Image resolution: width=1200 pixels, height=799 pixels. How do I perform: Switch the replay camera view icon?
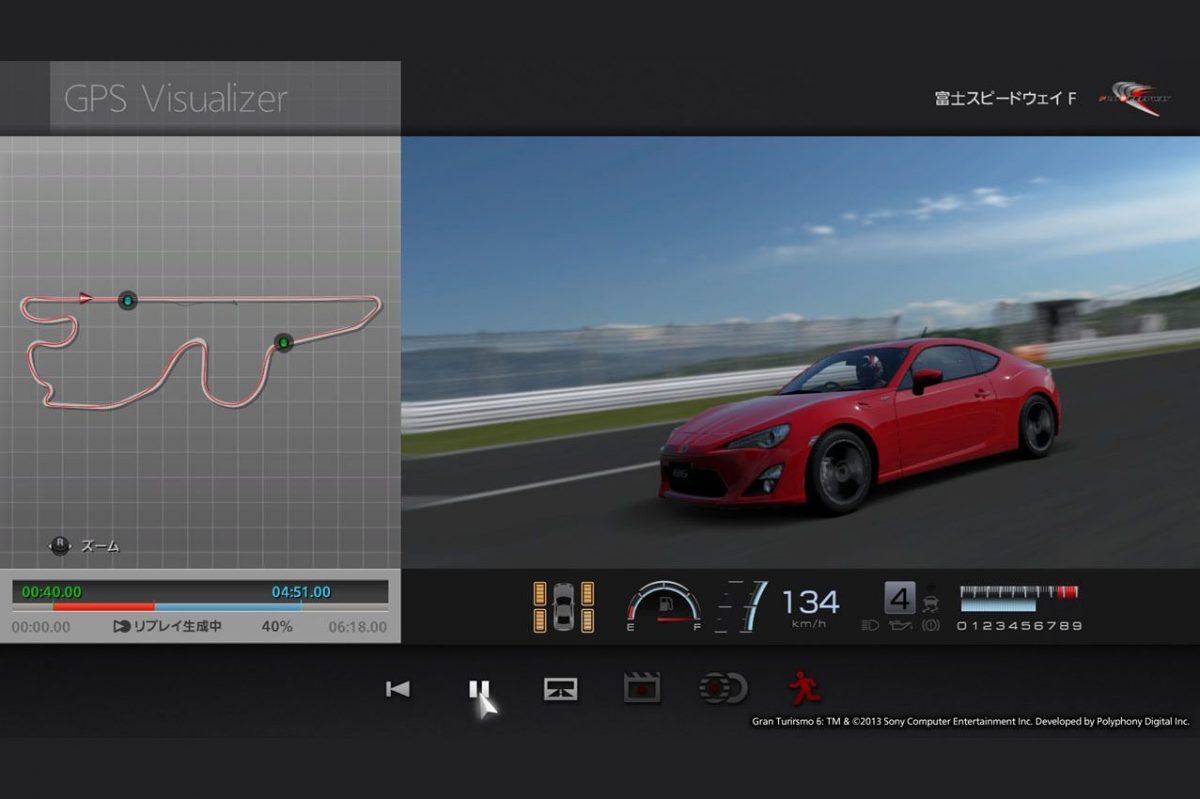[560, 689]
